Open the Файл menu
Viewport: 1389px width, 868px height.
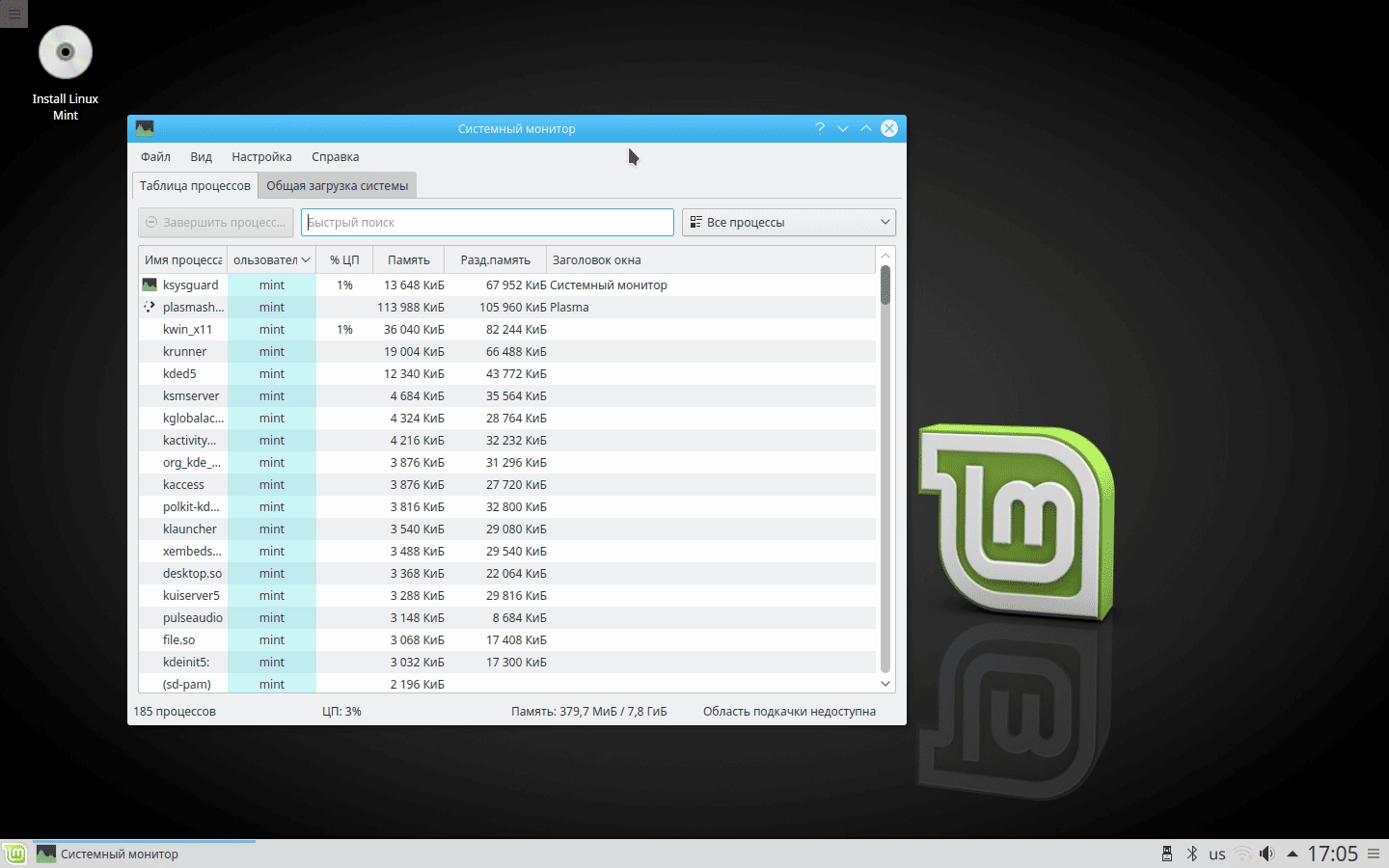pyautogui.click(x=155, y=156)
